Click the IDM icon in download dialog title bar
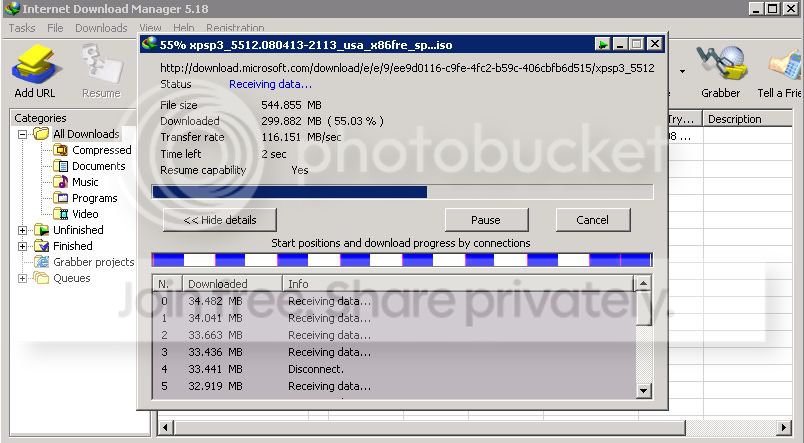Screen dimensions: 804x443 149,44
